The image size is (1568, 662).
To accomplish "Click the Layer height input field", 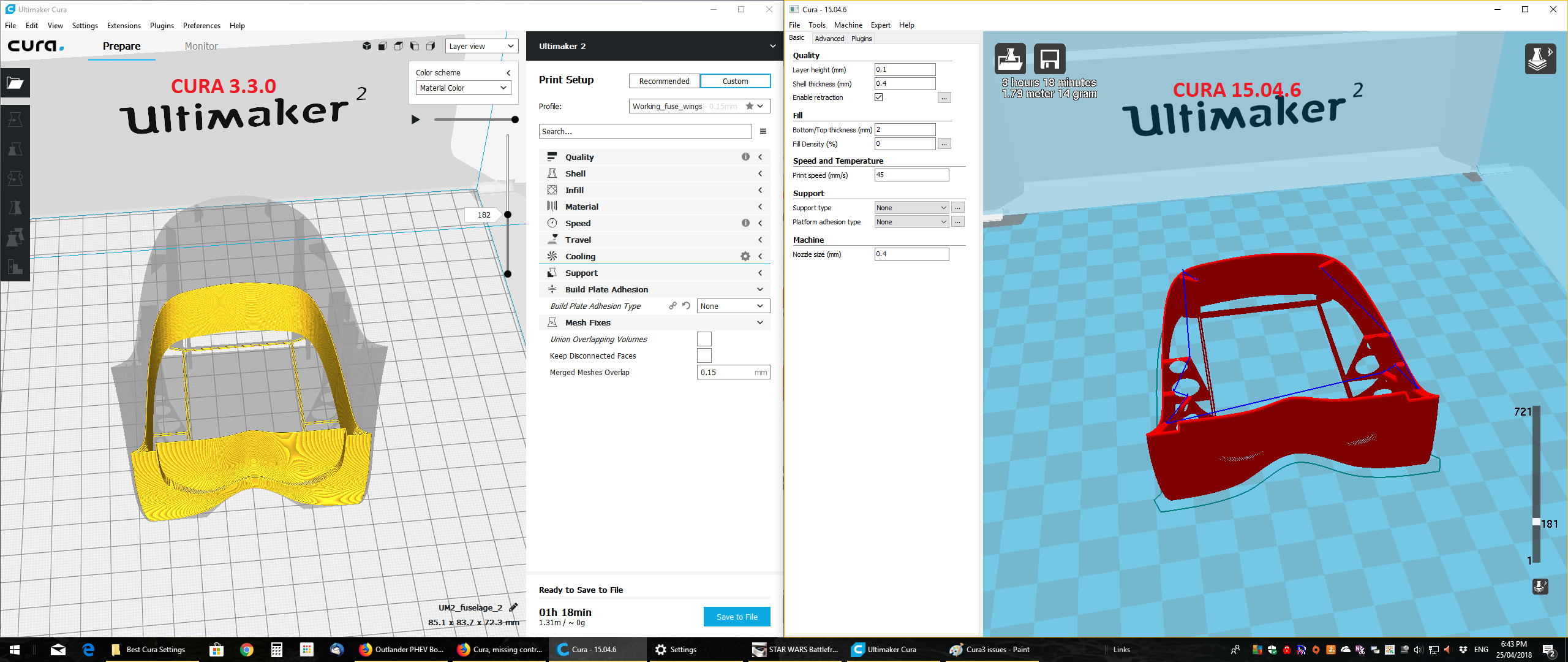I will point(905,69).
